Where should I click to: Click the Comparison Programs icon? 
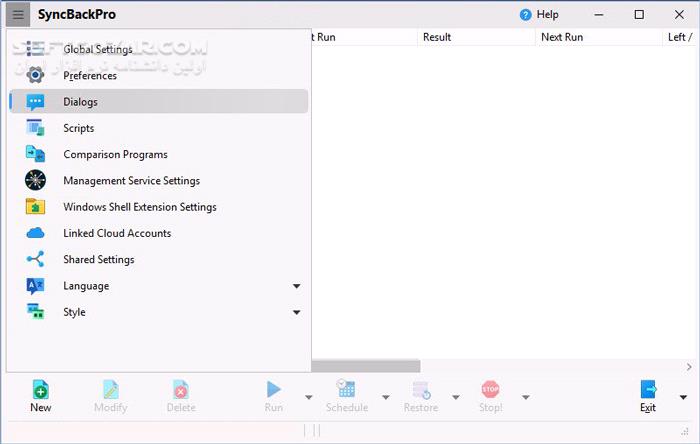point(35,154)
